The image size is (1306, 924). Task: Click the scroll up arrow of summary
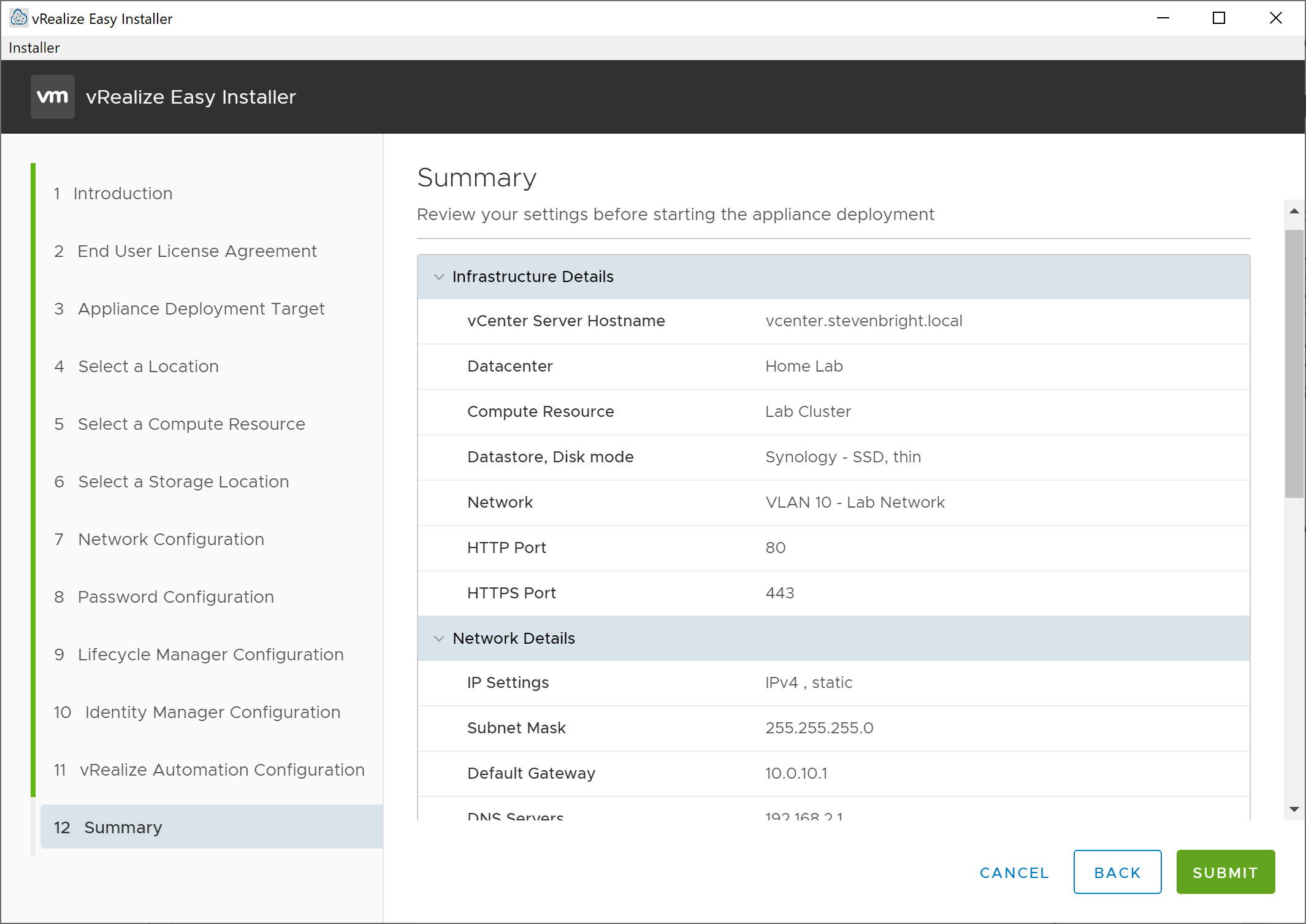[1294, 211]
